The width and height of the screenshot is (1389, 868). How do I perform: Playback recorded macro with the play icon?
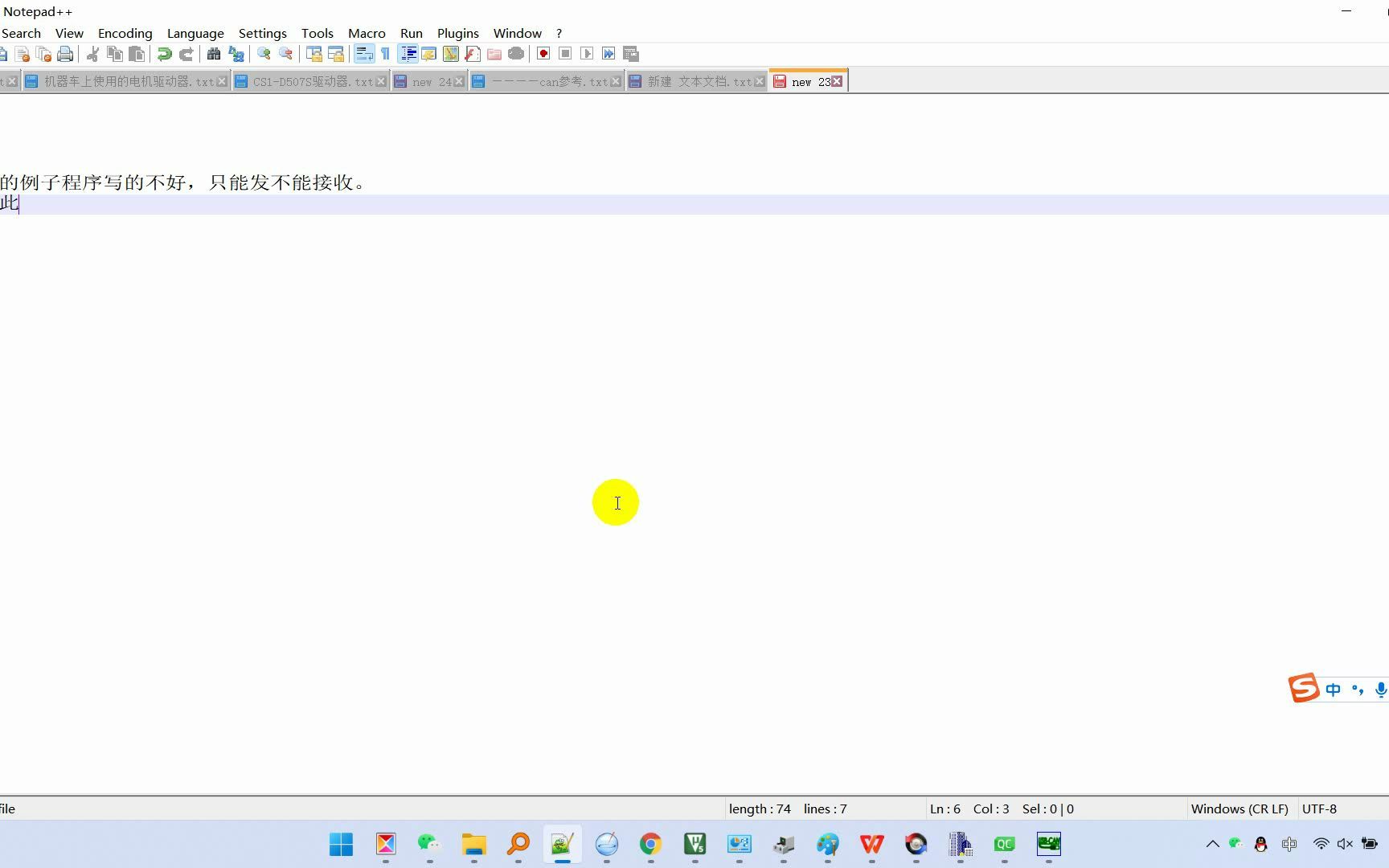588,53
